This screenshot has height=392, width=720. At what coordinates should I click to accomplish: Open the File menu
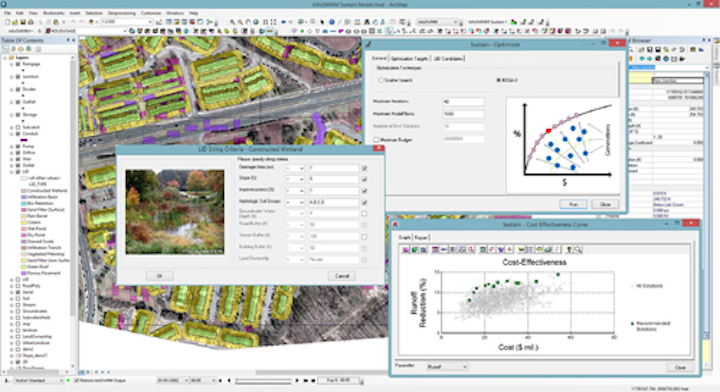(7, 13)
